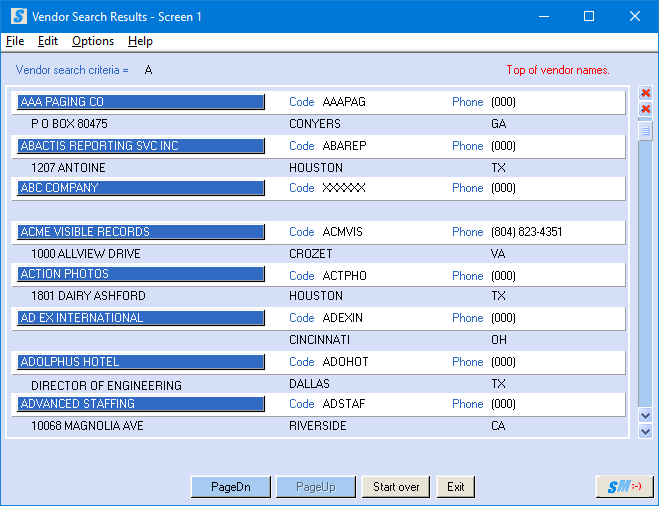
Task: Select vendor ABACTIS REPORTING SVC INC
Action: point(141,146)
